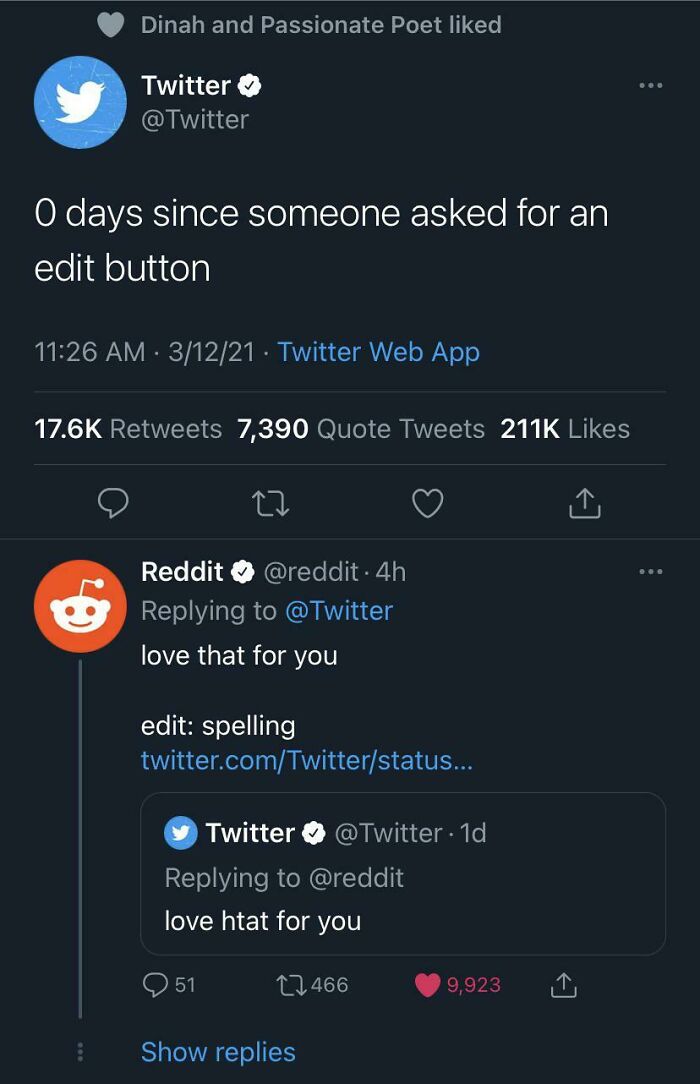Screen dimensions: 700x1084
Task: Show replies under Reddit's comment
Action: (217, 1052)
